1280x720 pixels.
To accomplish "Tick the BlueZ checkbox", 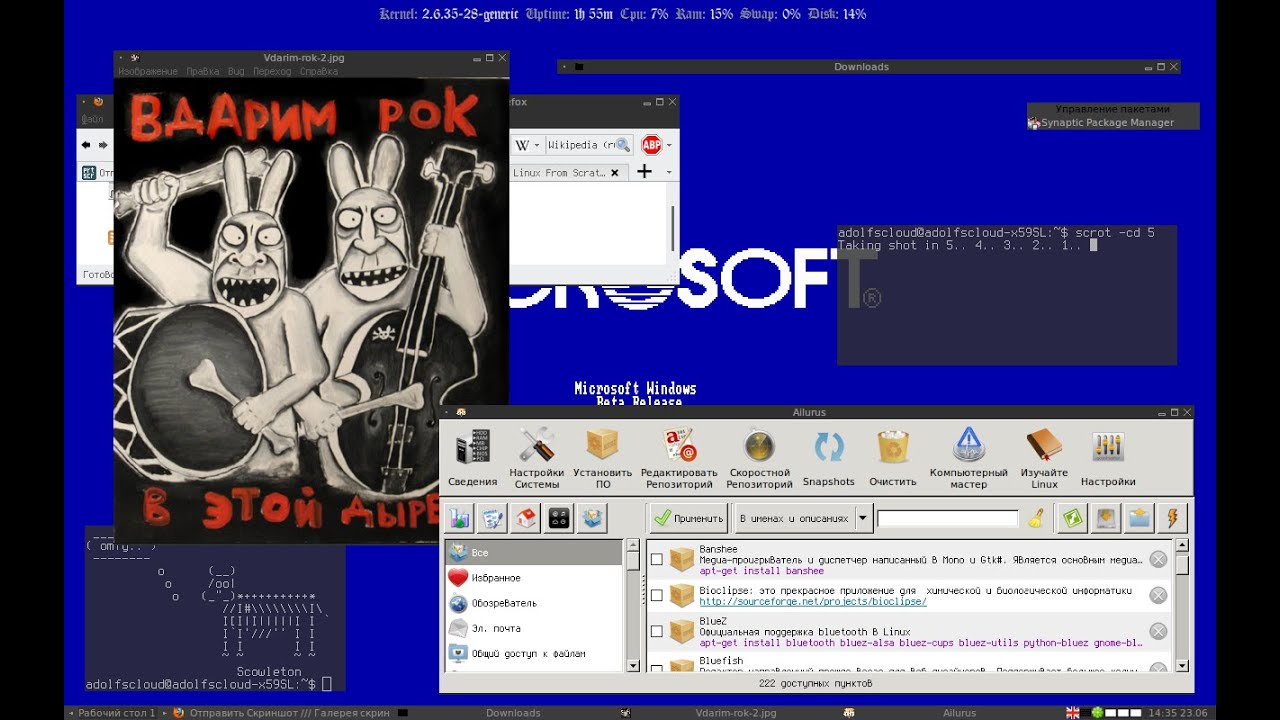I will [657, 631].
